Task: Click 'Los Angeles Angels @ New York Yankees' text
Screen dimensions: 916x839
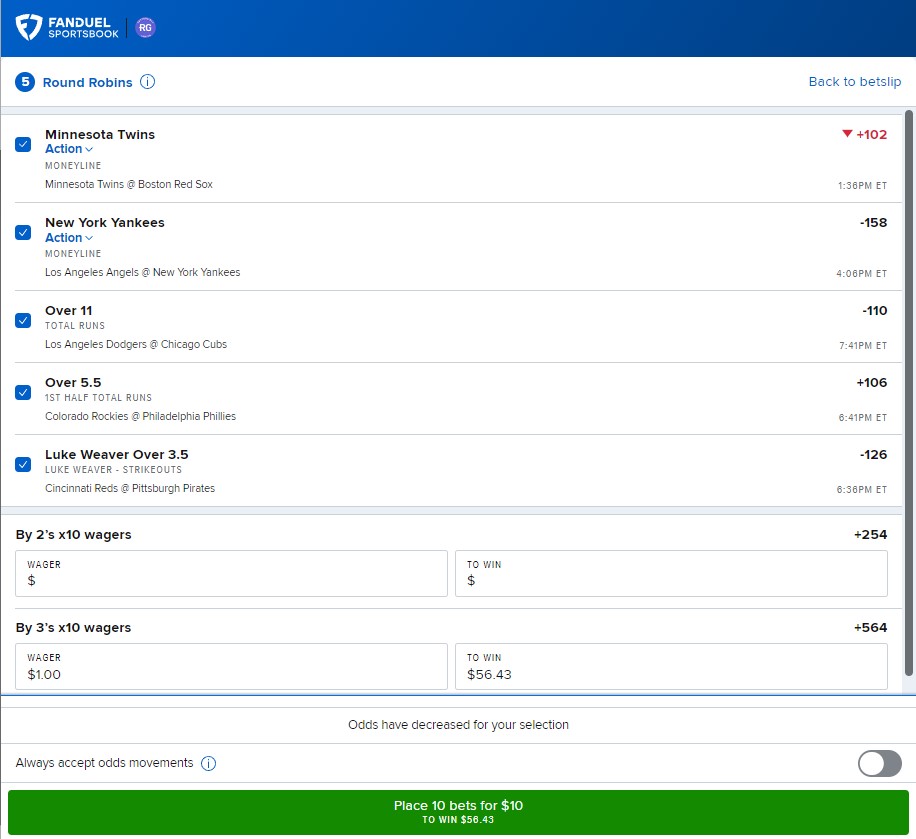Action: point(143,272)
